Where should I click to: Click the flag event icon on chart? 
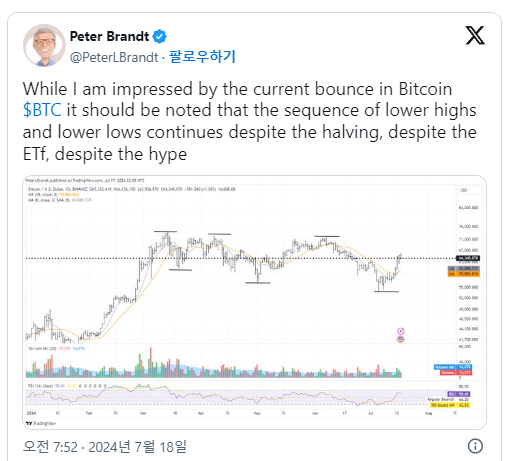[x=401, y=339]
